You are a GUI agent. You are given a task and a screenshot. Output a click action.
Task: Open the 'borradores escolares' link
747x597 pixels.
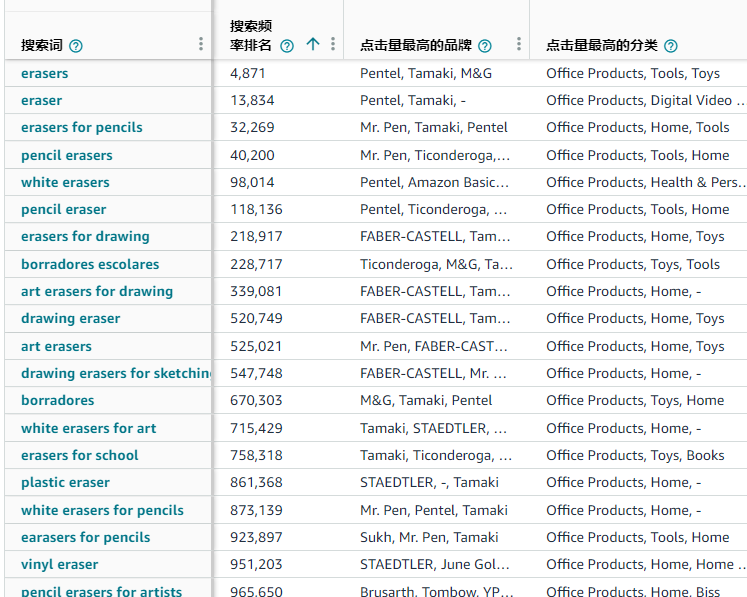tap(90, 264)
